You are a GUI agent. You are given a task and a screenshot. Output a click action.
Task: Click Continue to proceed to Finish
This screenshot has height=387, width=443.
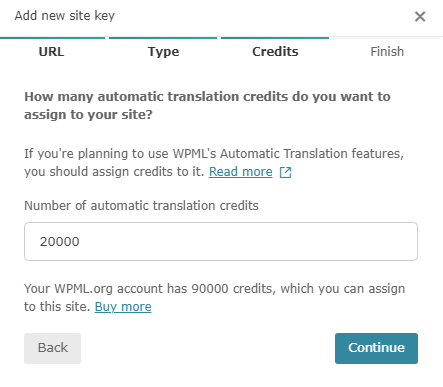376,348
